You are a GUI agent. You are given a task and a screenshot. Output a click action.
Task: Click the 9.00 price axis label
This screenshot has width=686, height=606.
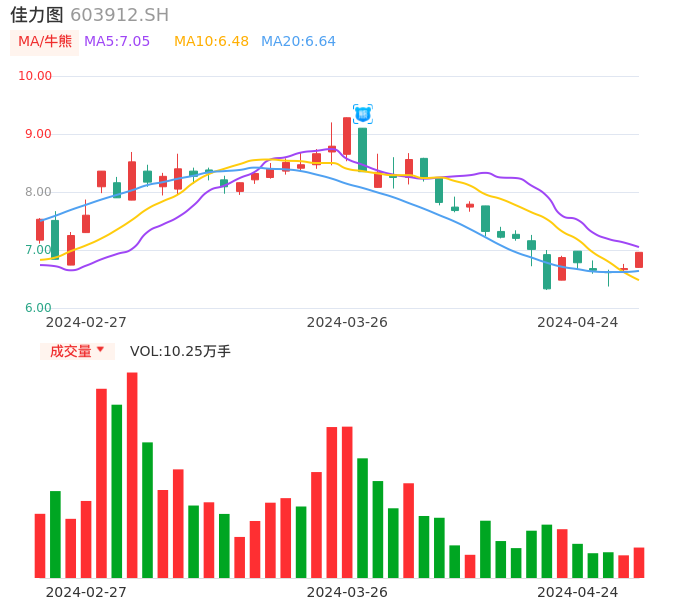[38, 134]
